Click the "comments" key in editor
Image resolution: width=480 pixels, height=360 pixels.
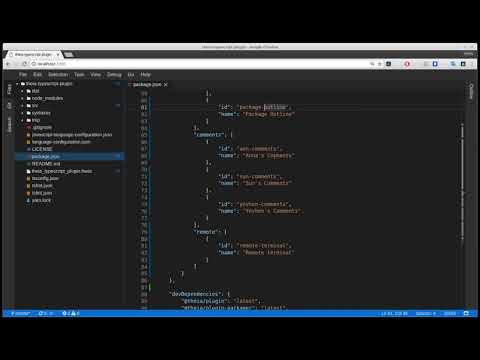[209, 135]
